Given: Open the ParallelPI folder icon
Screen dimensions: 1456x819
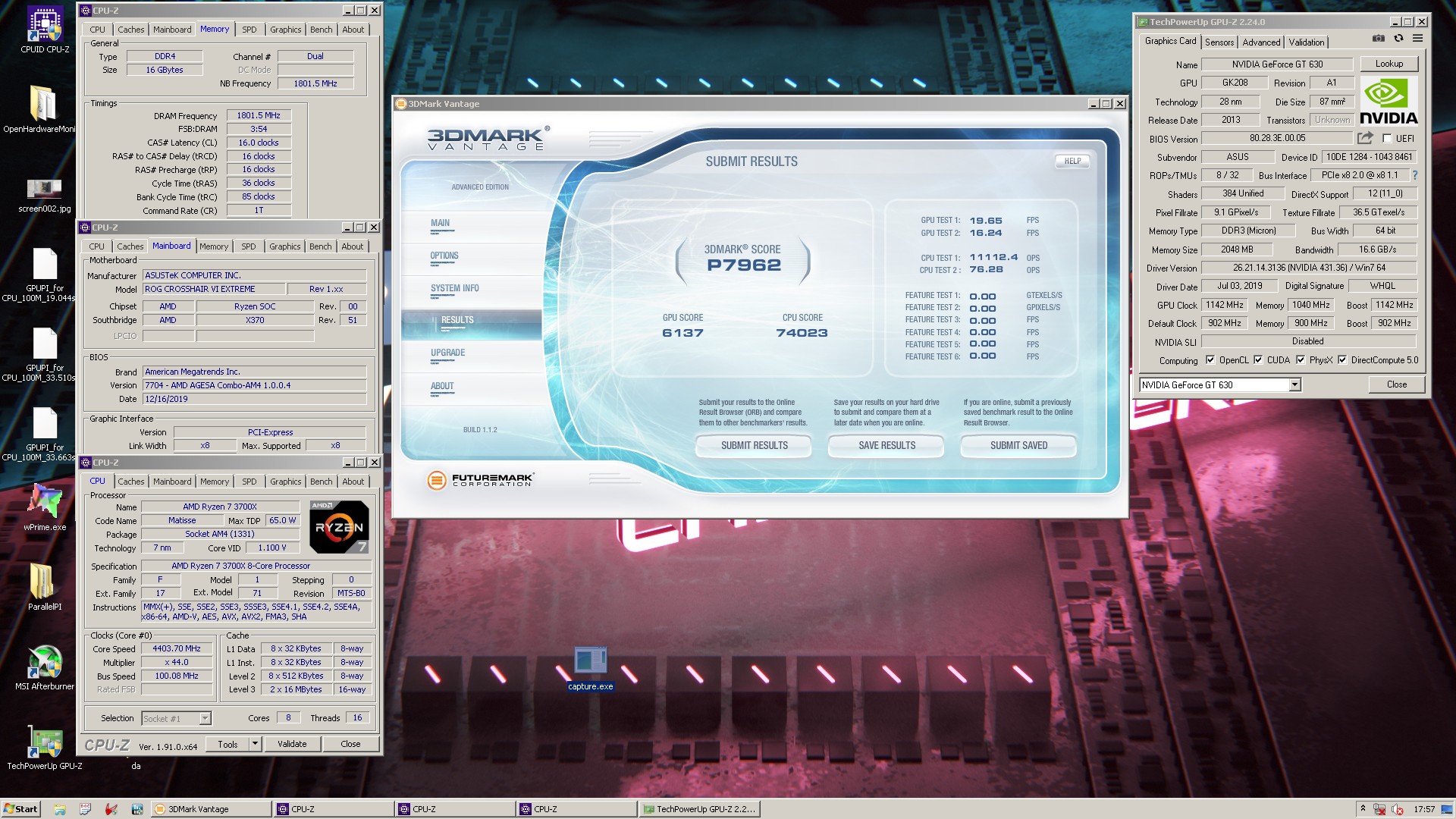Looking at the screenshot, I should point(45,586).
